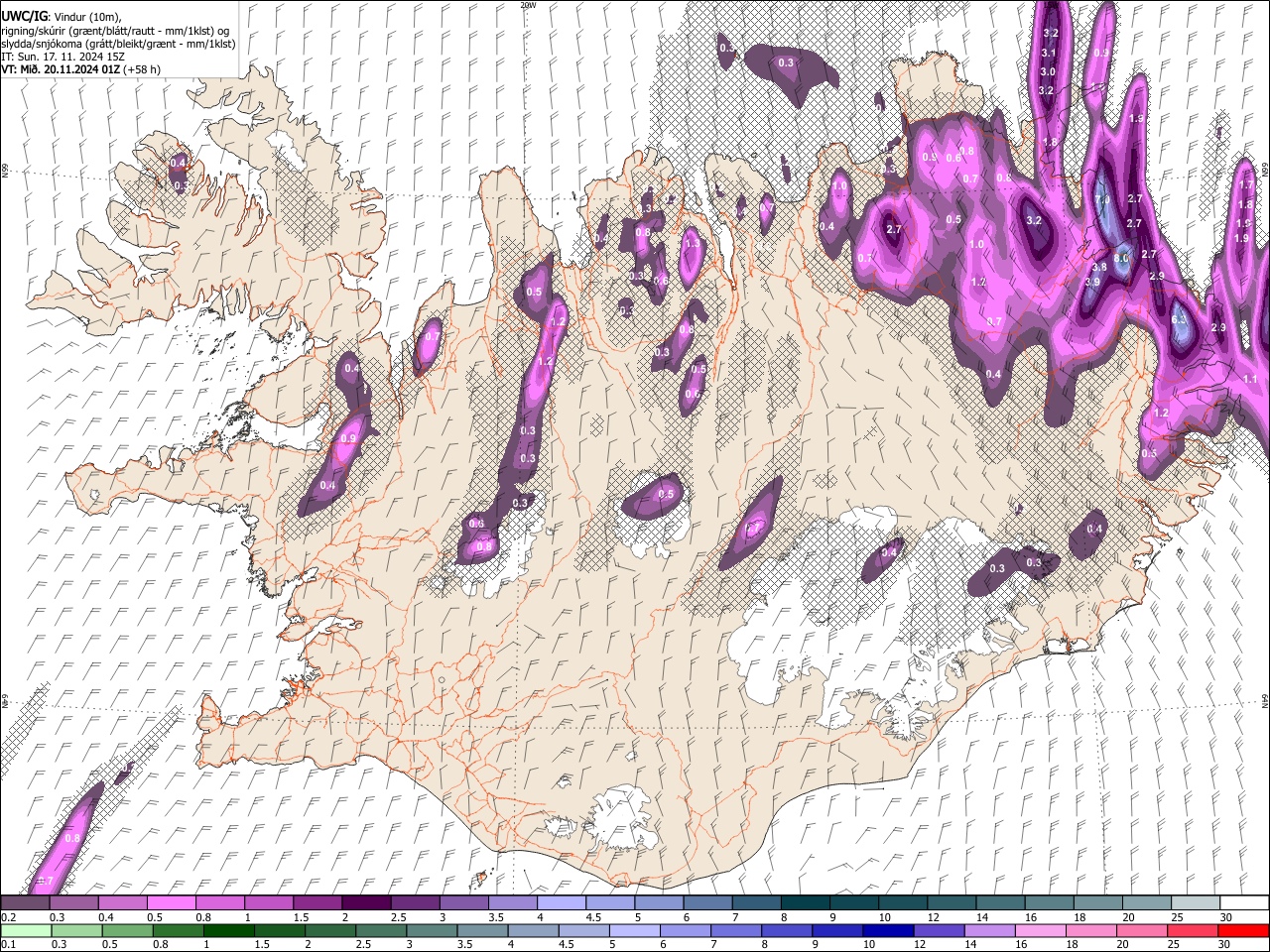Click the initial time line 'IT: Sun. 17. 11. 2024 15Z'
Viewport: 1270px width, 952px height.
pyautogui.click(x=63, y=57)
